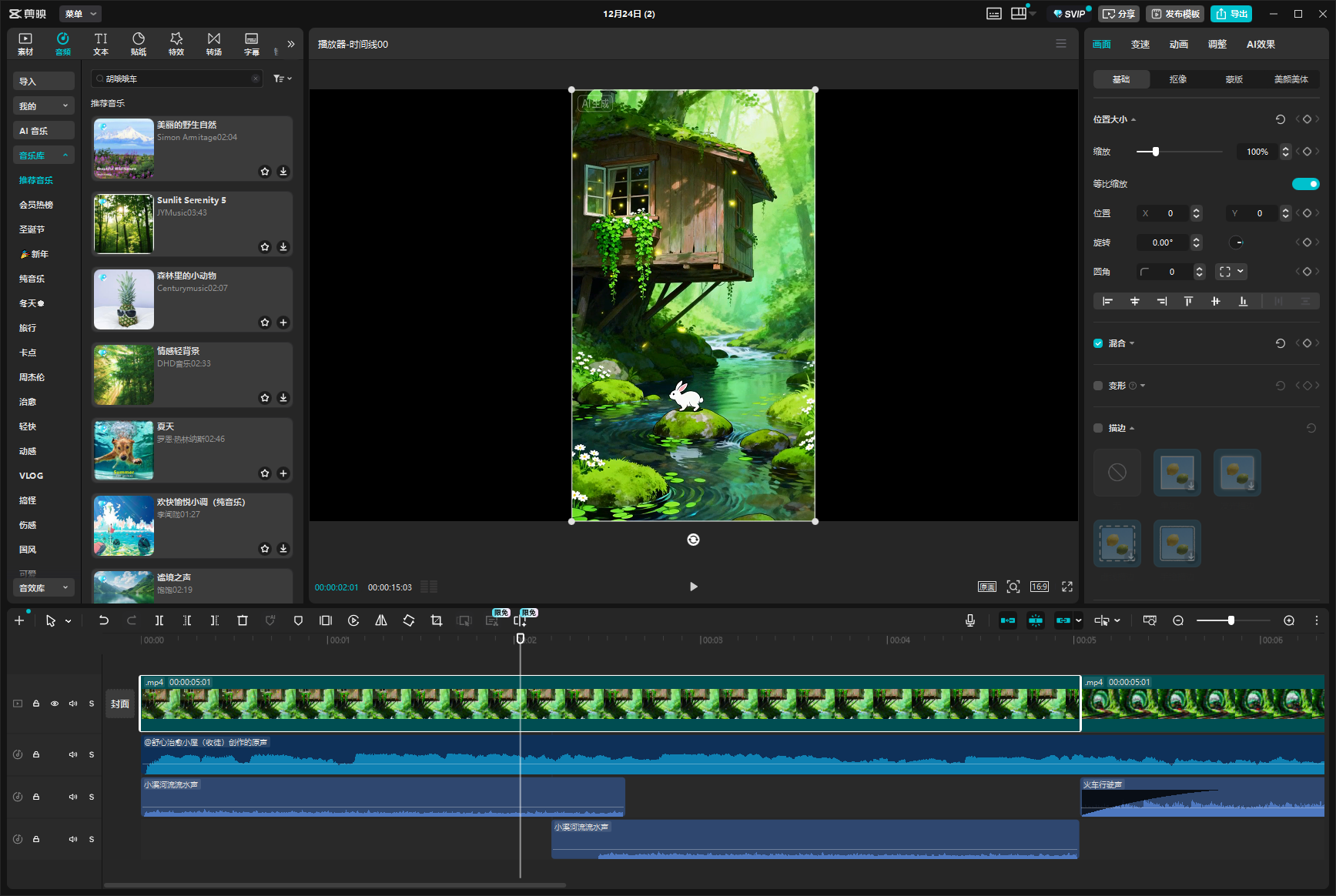Viewport: 1336px width, 896px height.
Task: Click the 缩放 scale slider handle
Action: click(x=1155, y=152)
